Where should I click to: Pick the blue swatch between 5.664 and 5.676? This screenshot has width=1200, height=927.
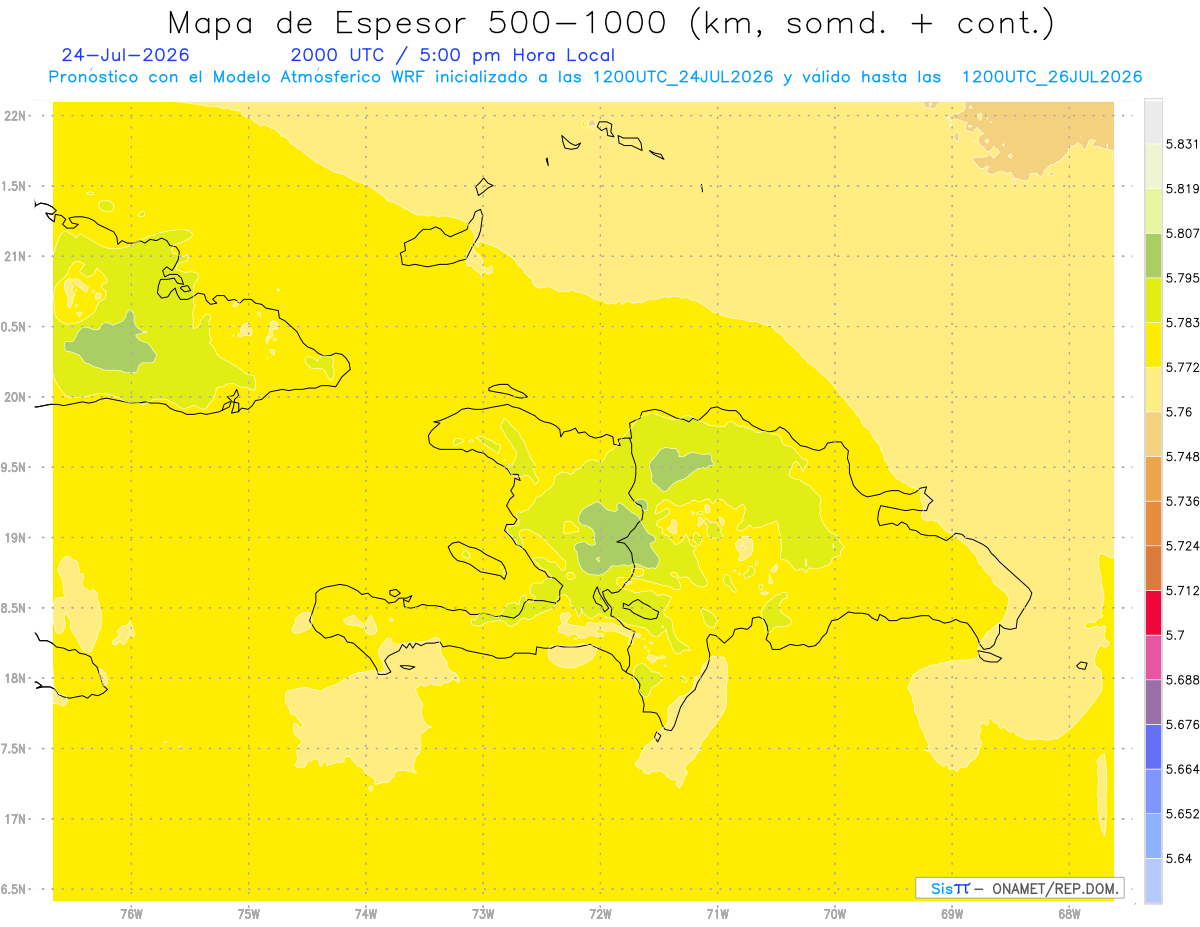coord(1153,746)
